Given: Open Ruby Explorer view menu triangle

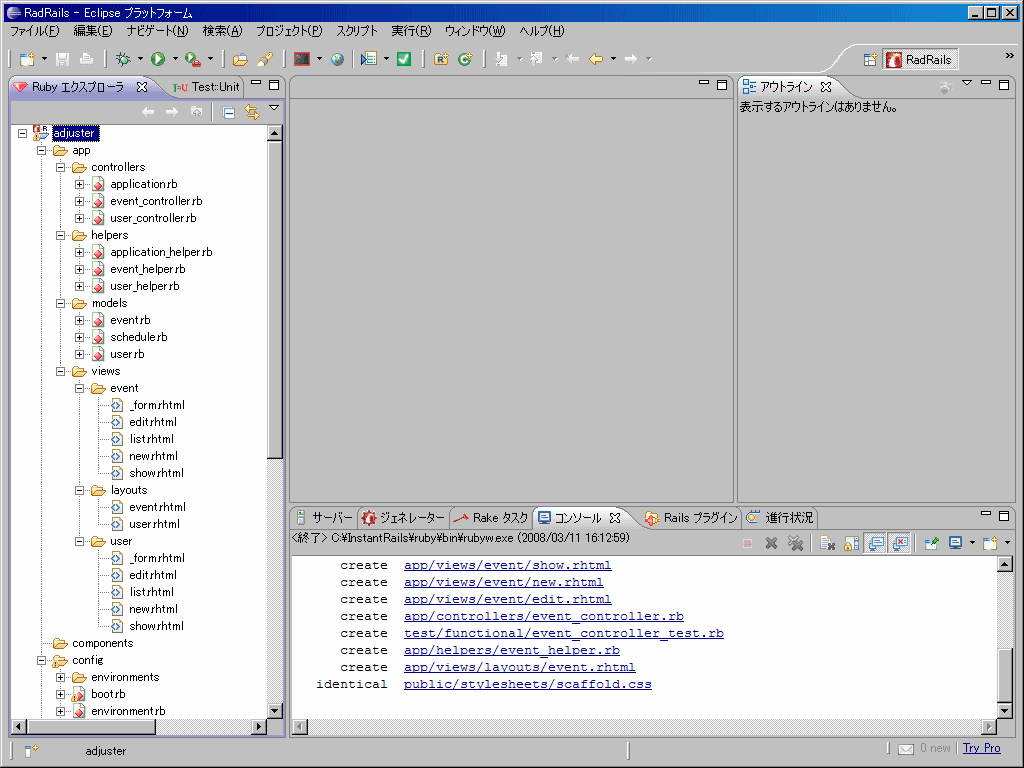Looking at the screenshot, I should pos(274,108).
